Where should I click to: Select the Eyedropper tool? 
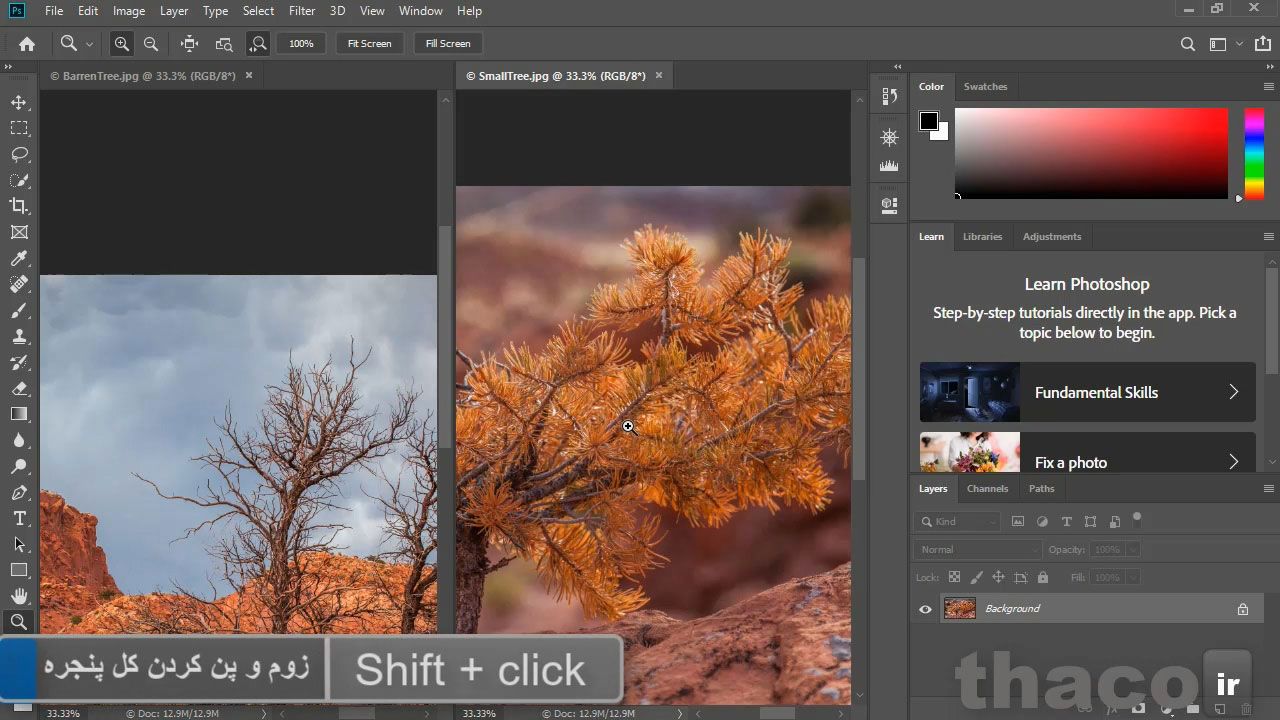pyautogui.click(x=19, y=258)
